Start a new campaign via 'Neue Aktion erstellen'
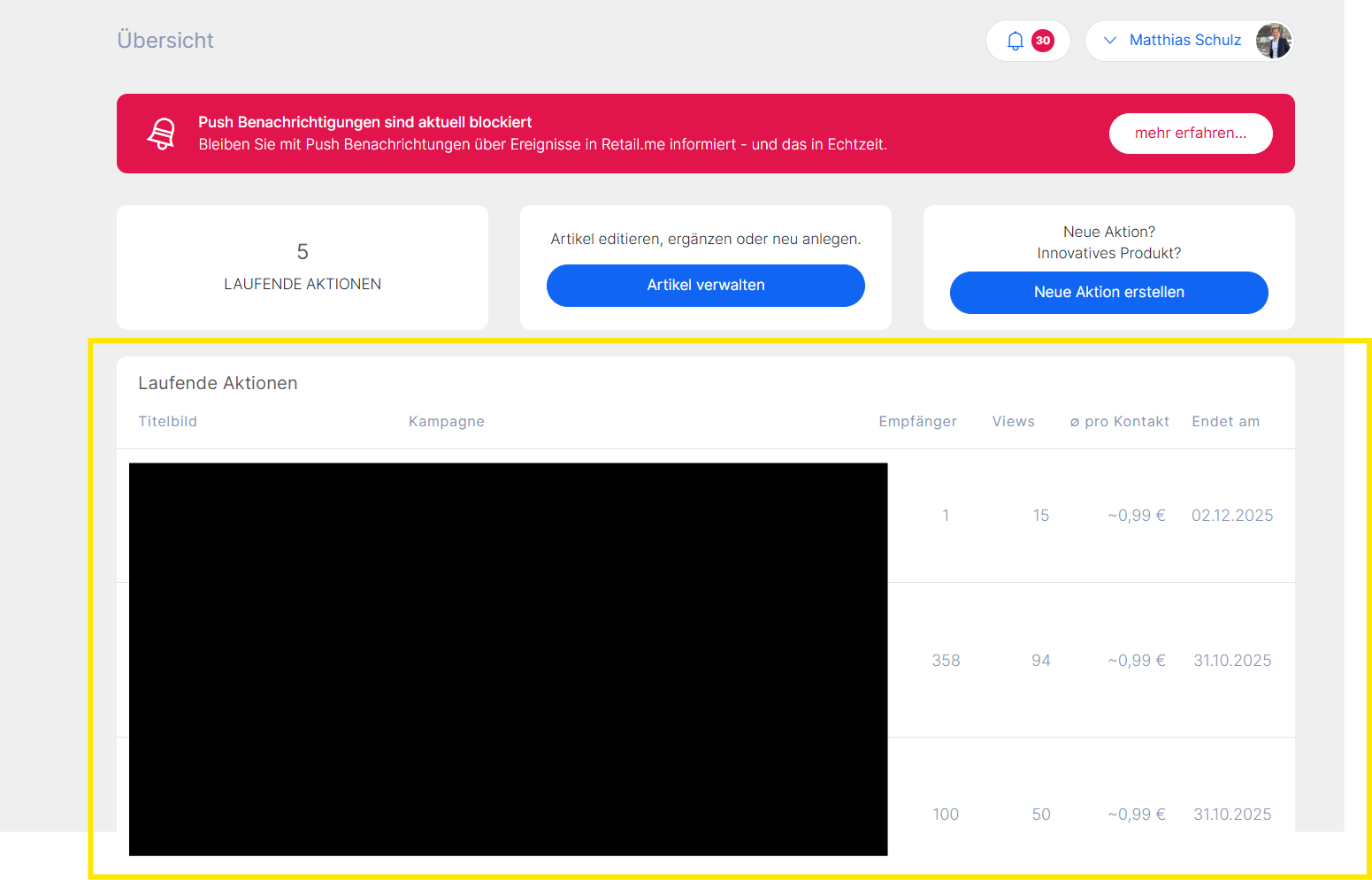This screenshot has width=1372, height=880. click(x=1108, y=293)
